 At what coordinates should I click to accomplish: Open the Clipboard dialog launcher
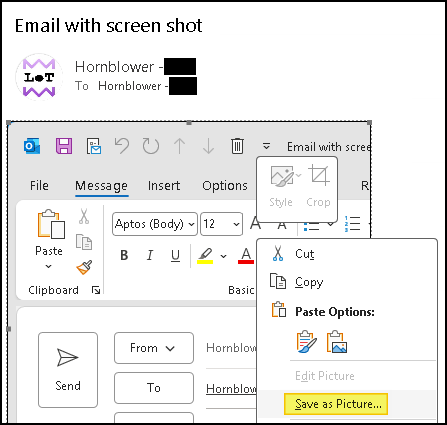pos(96,290)
